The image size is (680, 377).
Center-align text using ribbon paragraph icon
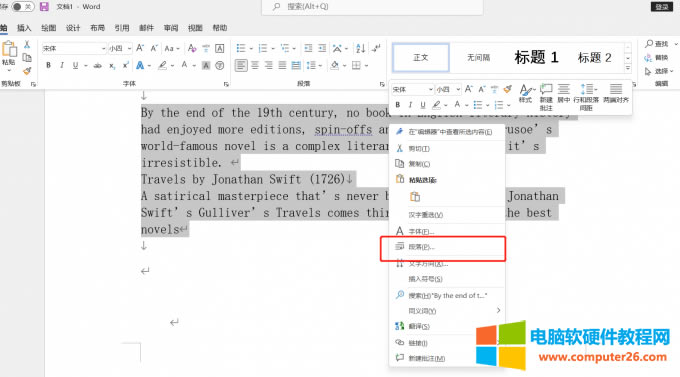coord(255,65)
